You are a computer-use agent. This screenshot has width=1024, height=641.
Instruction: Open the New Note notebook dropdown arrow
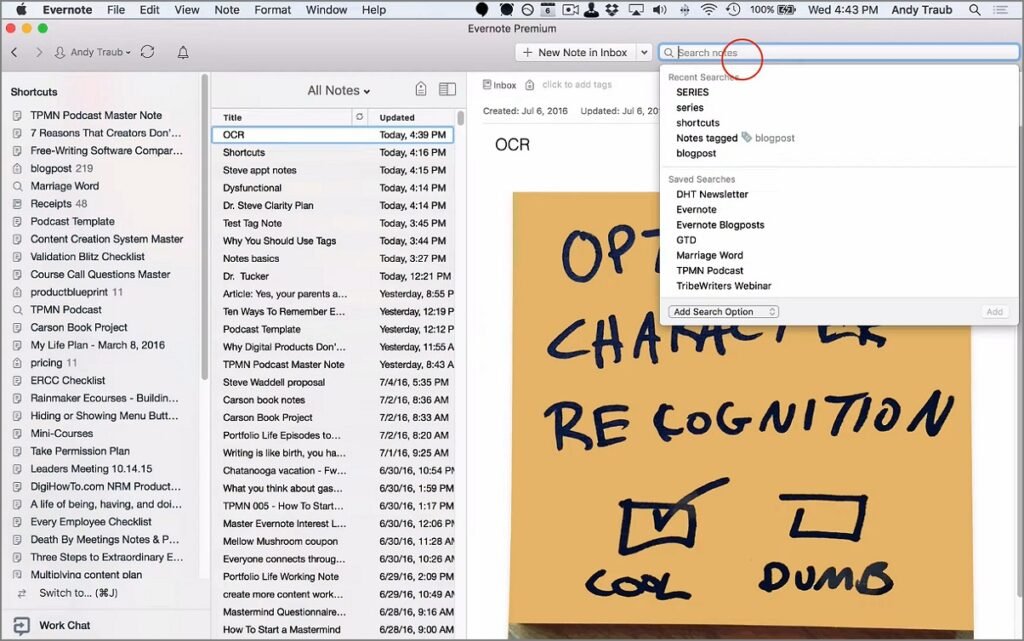click(x=644, y=52)
